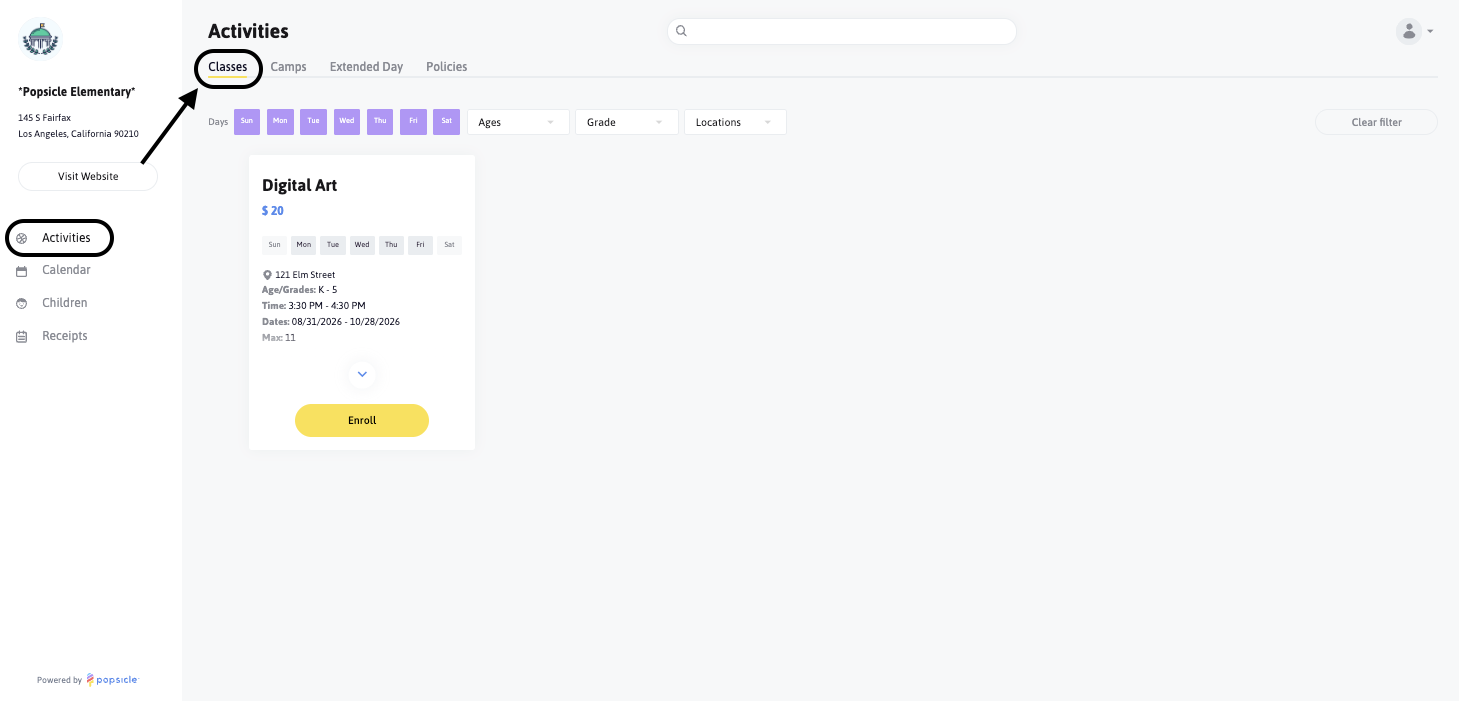This screenshot has height=701, width=1459.
Task: Click the Popsicle Elementary school logo
Action: click(x=40, y=40)
